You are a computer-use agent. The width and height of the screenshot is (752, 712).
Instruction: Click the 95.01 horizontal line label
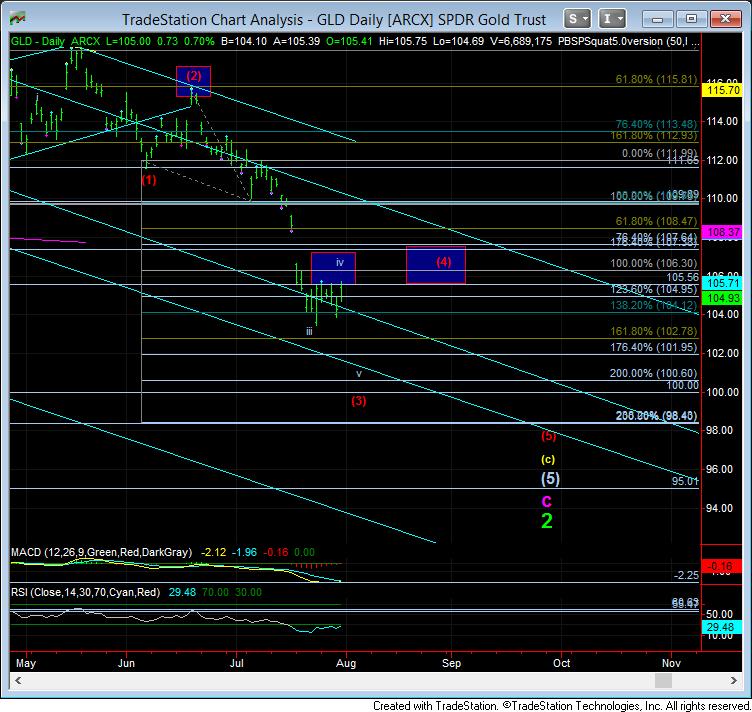tap(685, 481)
